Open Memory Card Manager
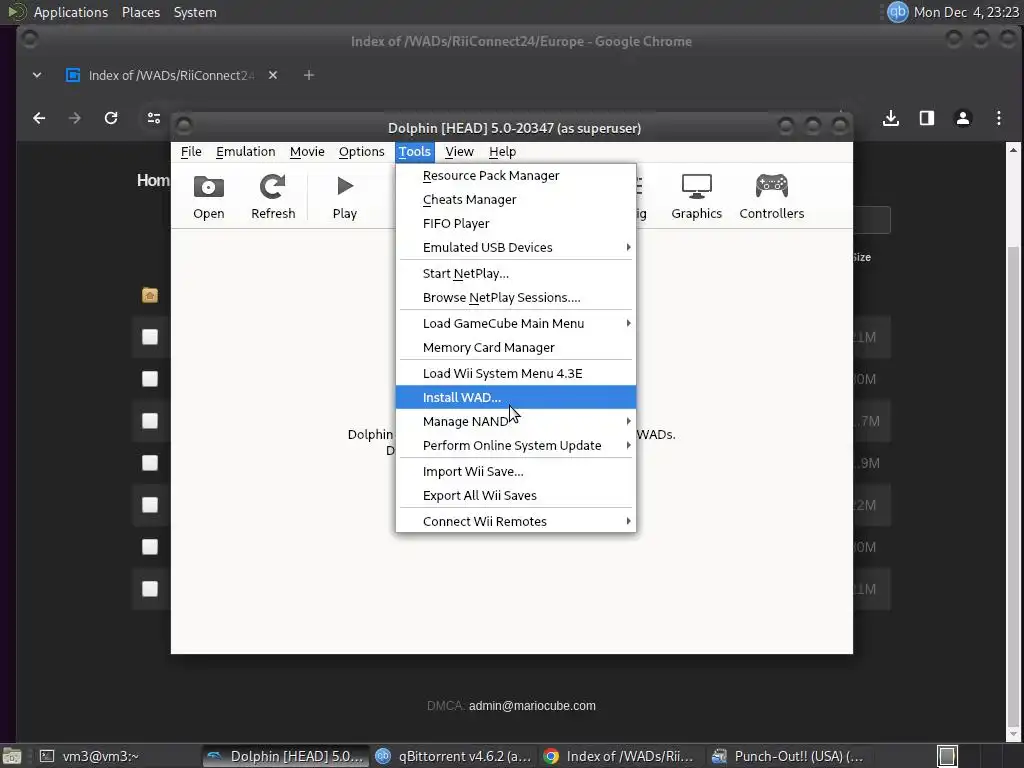Screen dimensions: 1024x768 [516, 347]
